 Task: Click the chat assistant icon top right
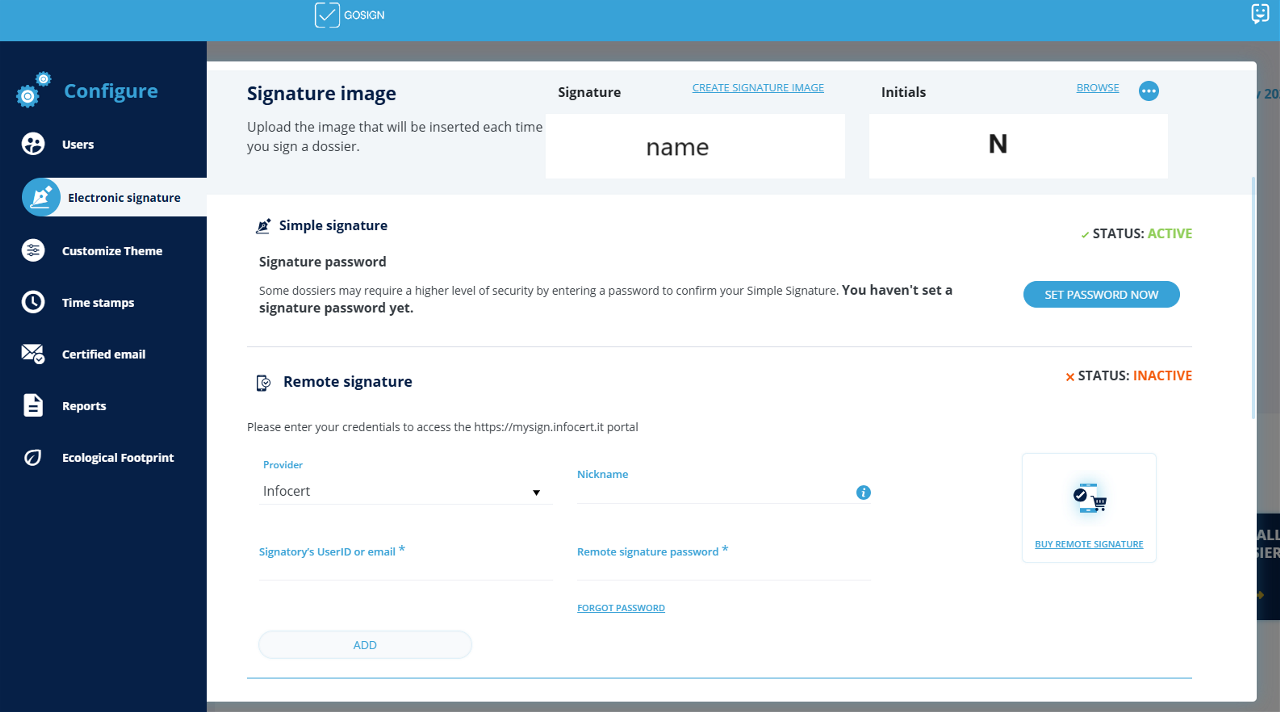[1260, 14]
